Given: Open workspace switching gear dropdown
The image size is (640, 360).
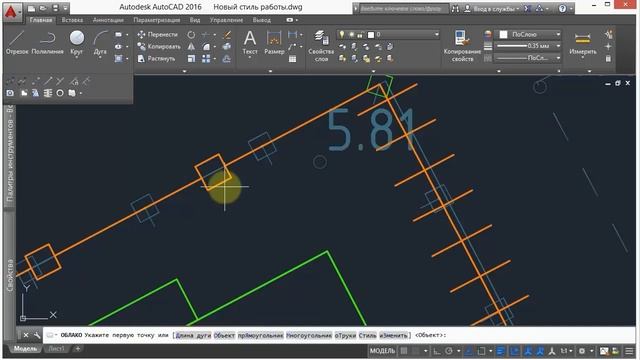Looking at the screenshot, I should coord(591,351).
